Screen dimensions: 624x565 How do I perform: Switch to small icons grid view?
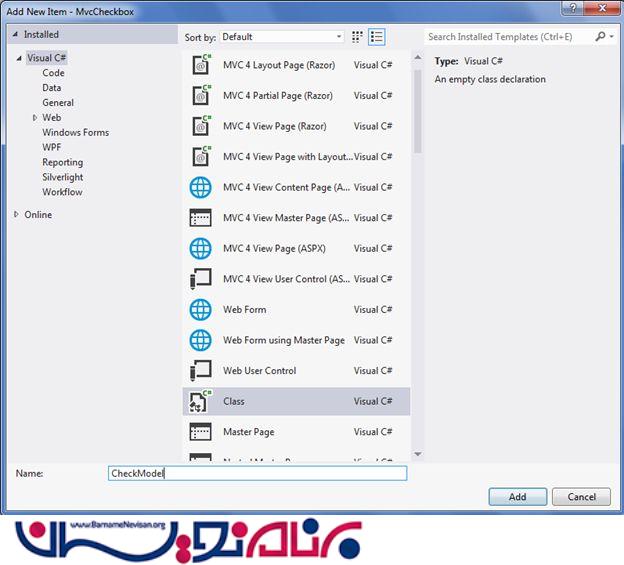[x=357, y=37]
